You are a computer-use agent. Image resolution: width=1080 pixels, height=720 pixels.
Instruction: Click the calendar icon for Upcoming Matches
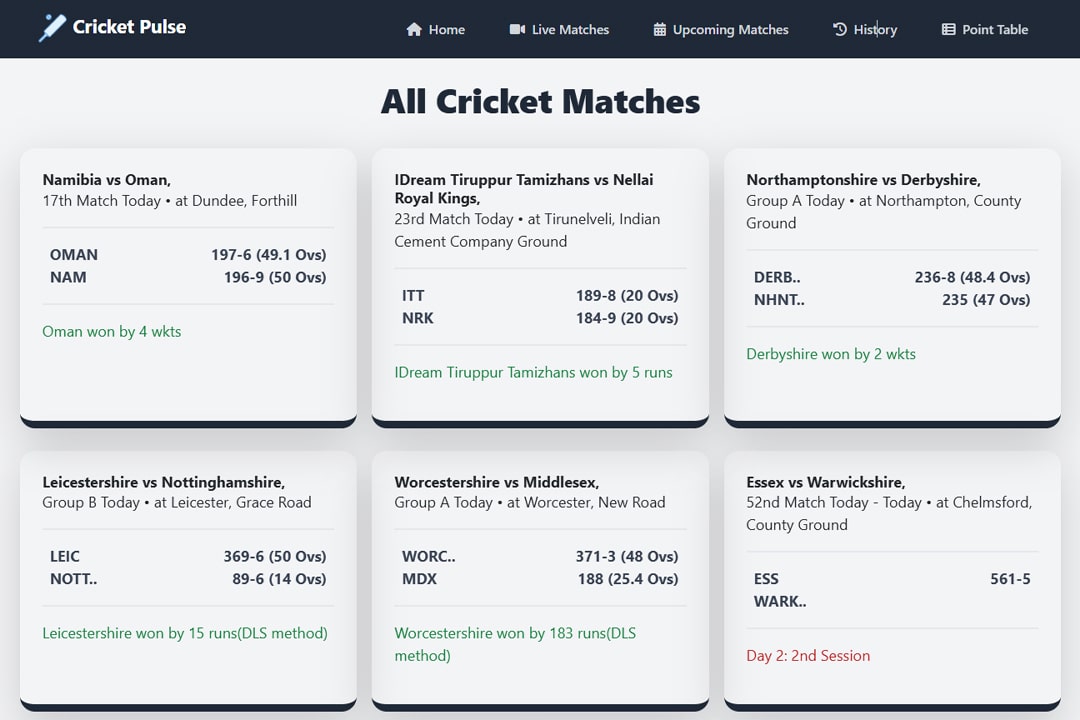coord(660,30)
